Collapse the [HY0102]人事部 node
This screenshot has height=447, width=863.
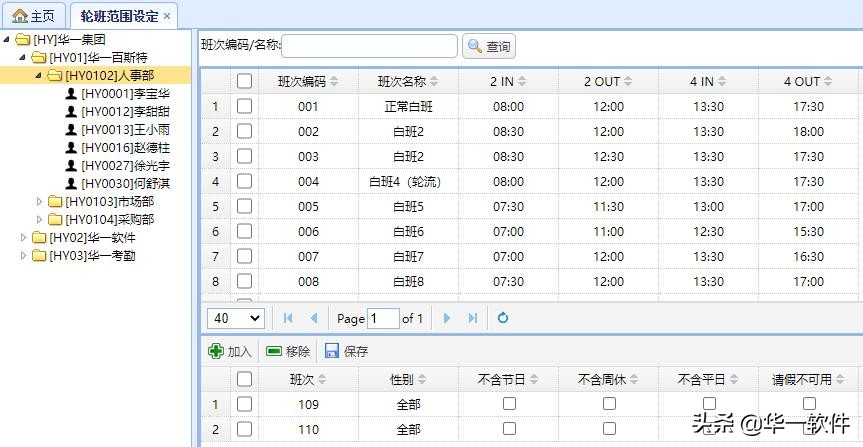pyautogui.click(x=38, y=75)
